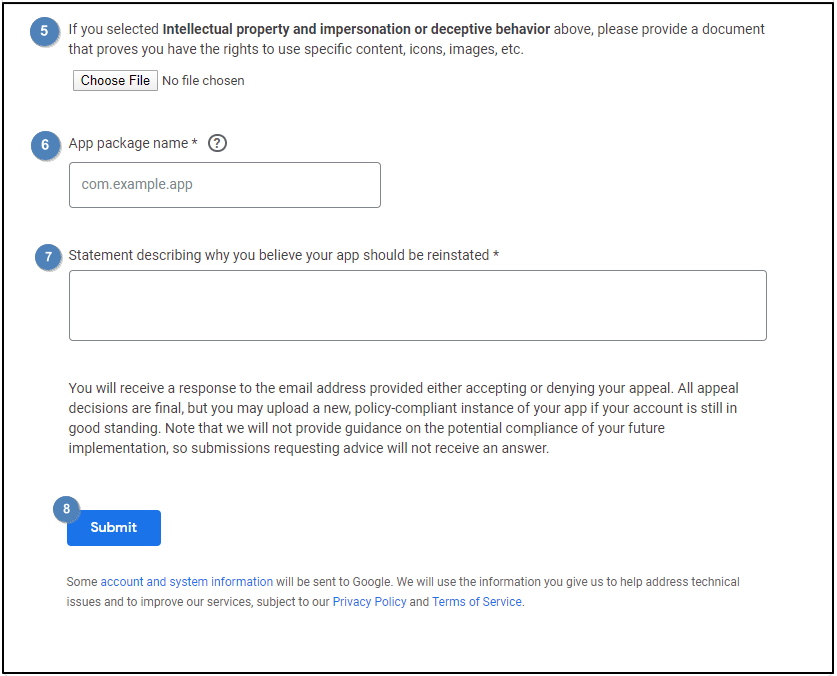The width and height of the screenshot is (837, 676).
Task: Submit the appeal form
Action: tap(114, 528)
